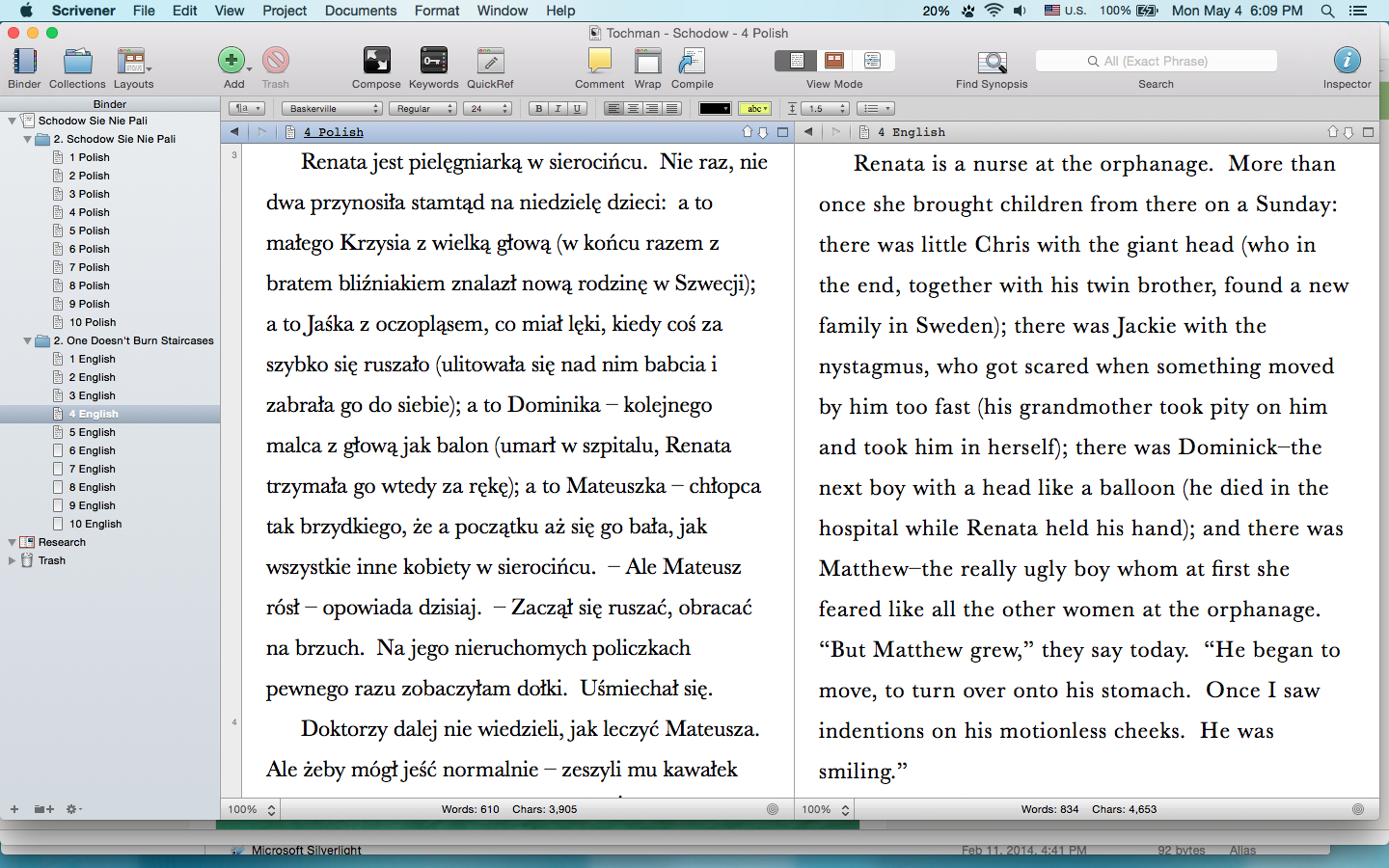
Task: Click the Find Synopsis icon
Action: [992, 62]
